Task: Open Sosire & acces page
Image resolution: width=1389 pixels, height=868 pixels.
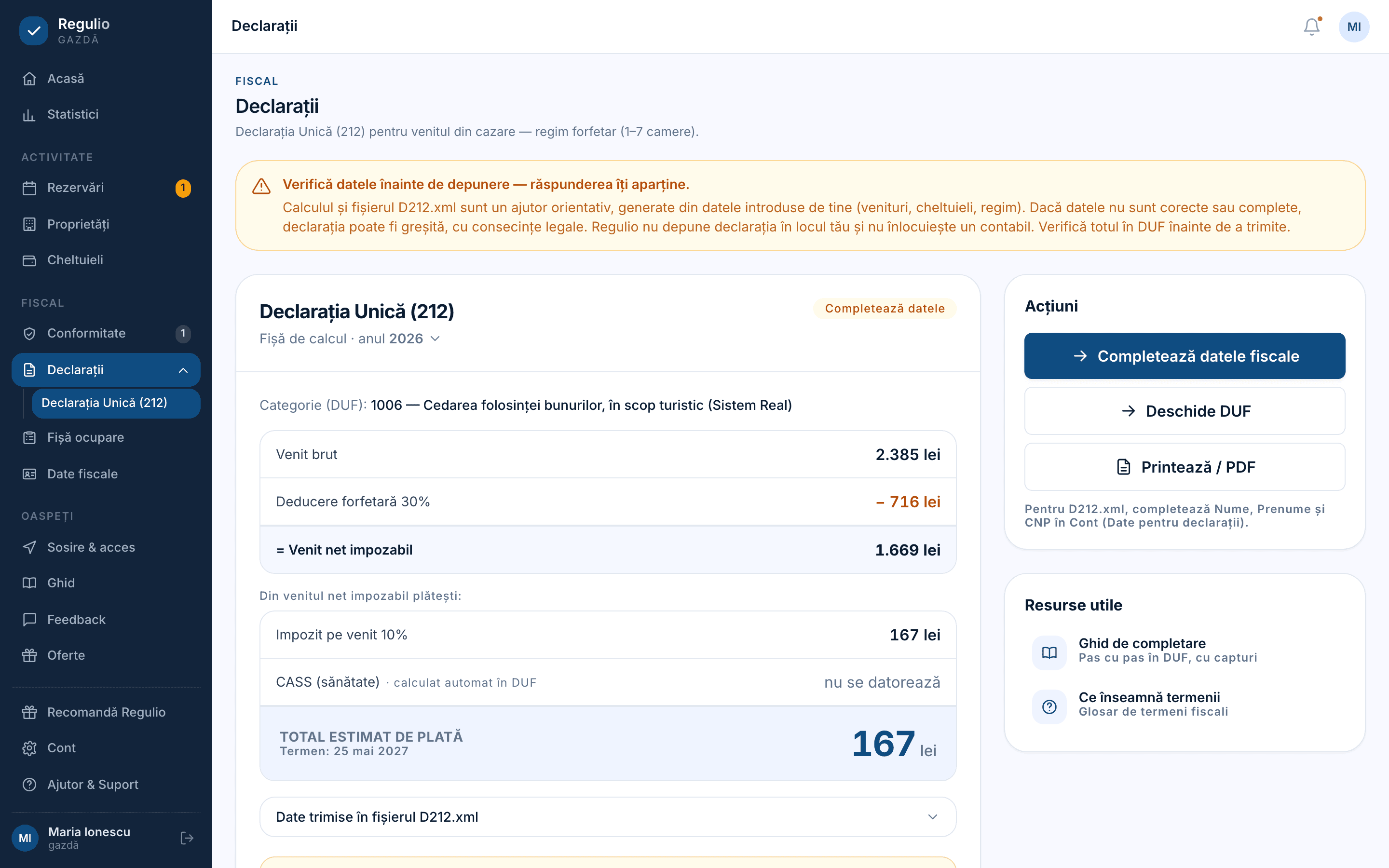Action: coord(106,548)
